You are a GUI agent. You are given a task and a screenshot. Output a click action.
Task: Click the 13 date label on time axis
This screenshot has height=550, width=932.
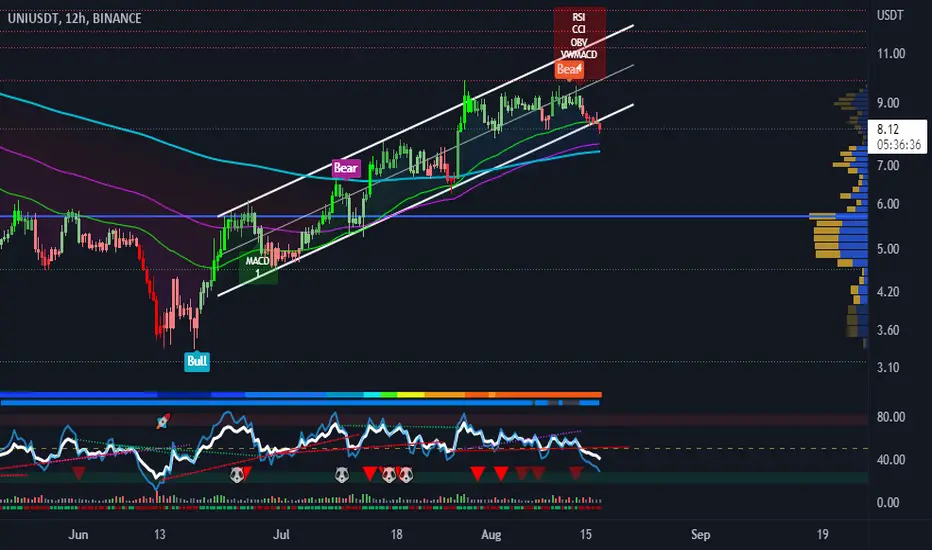coord(159,534)
